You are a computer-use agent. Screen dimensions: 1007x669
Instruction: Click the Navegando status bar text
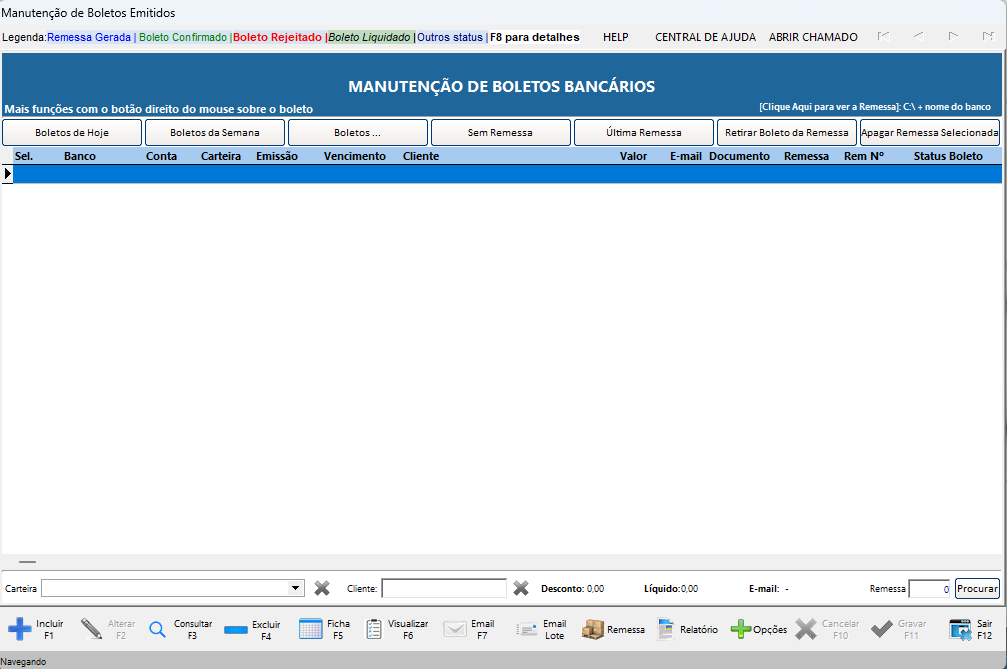coord(23,661)
